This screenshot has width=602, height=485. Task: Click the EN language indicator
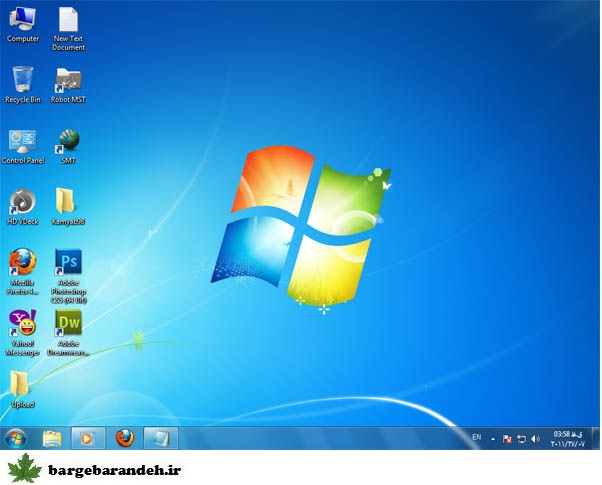(x=476, y=437)
